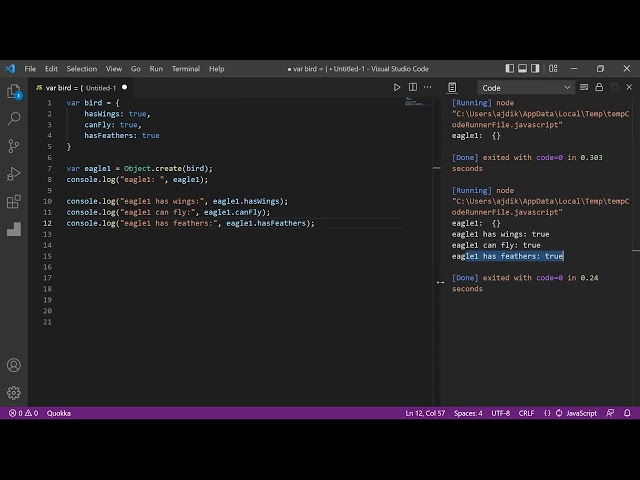
Task: Minimize the VS Code window
Action: coord(574,69)
